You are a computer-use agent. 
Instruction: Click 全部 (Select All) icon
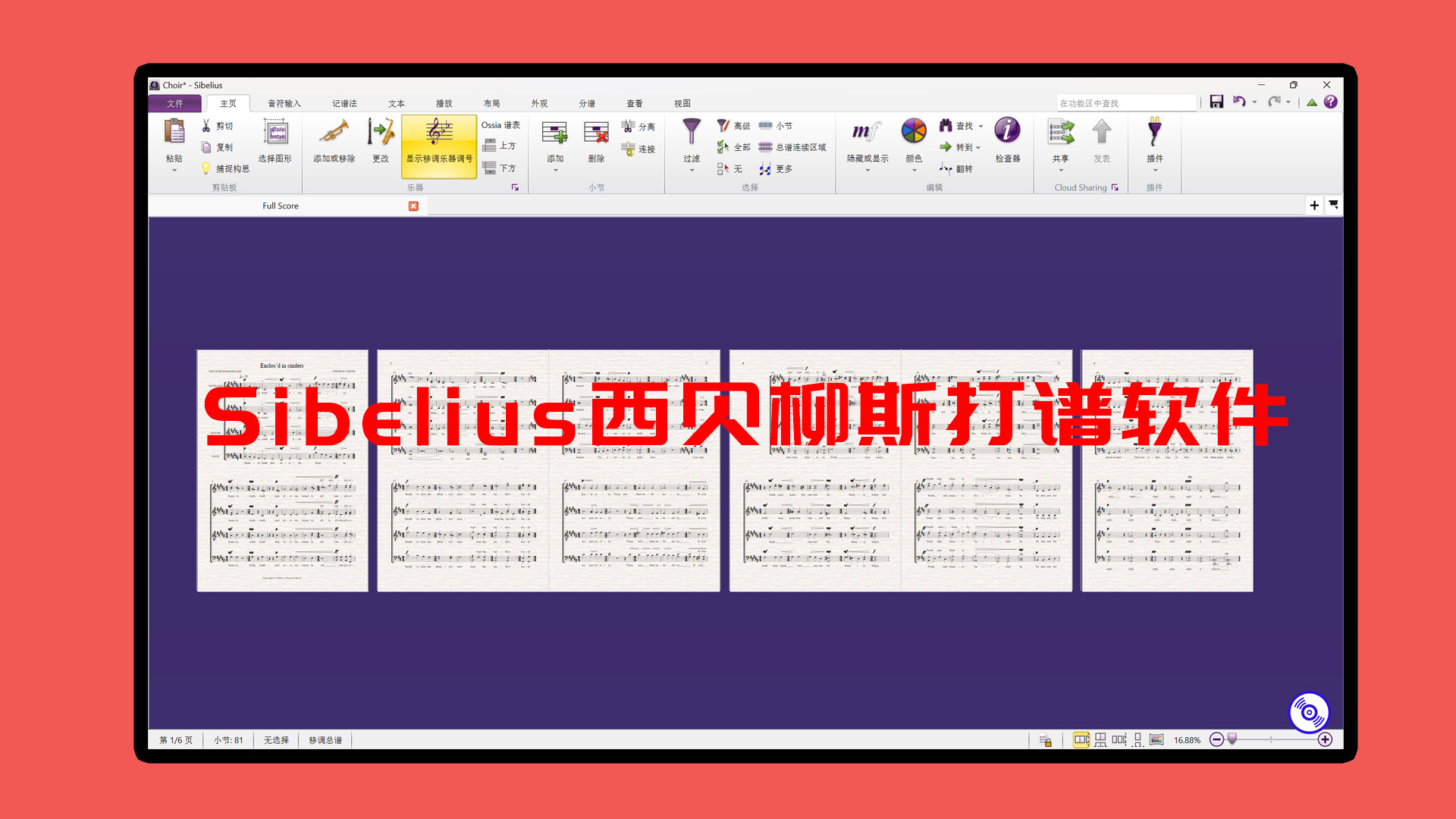tap(723, 147)
